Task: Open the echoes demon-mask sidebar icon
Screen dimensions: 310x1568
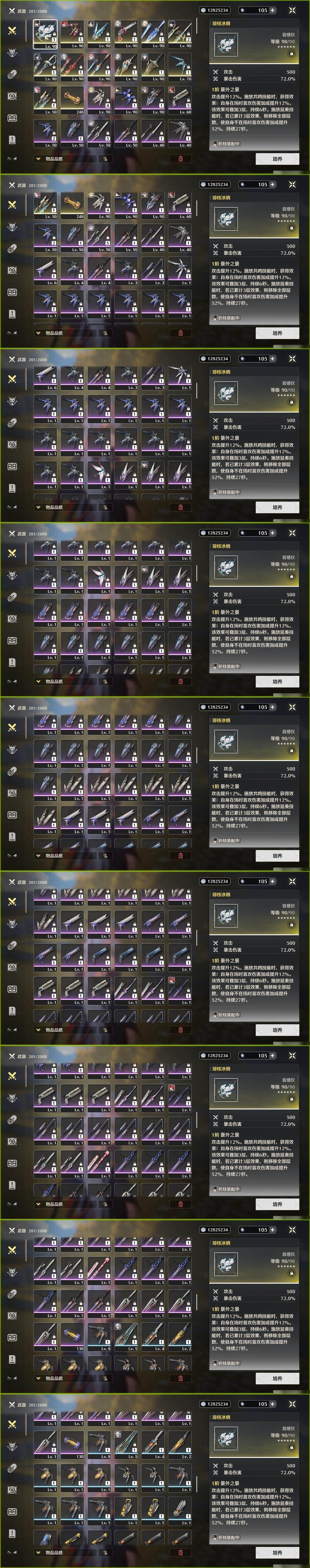Action: coord(12,53)
